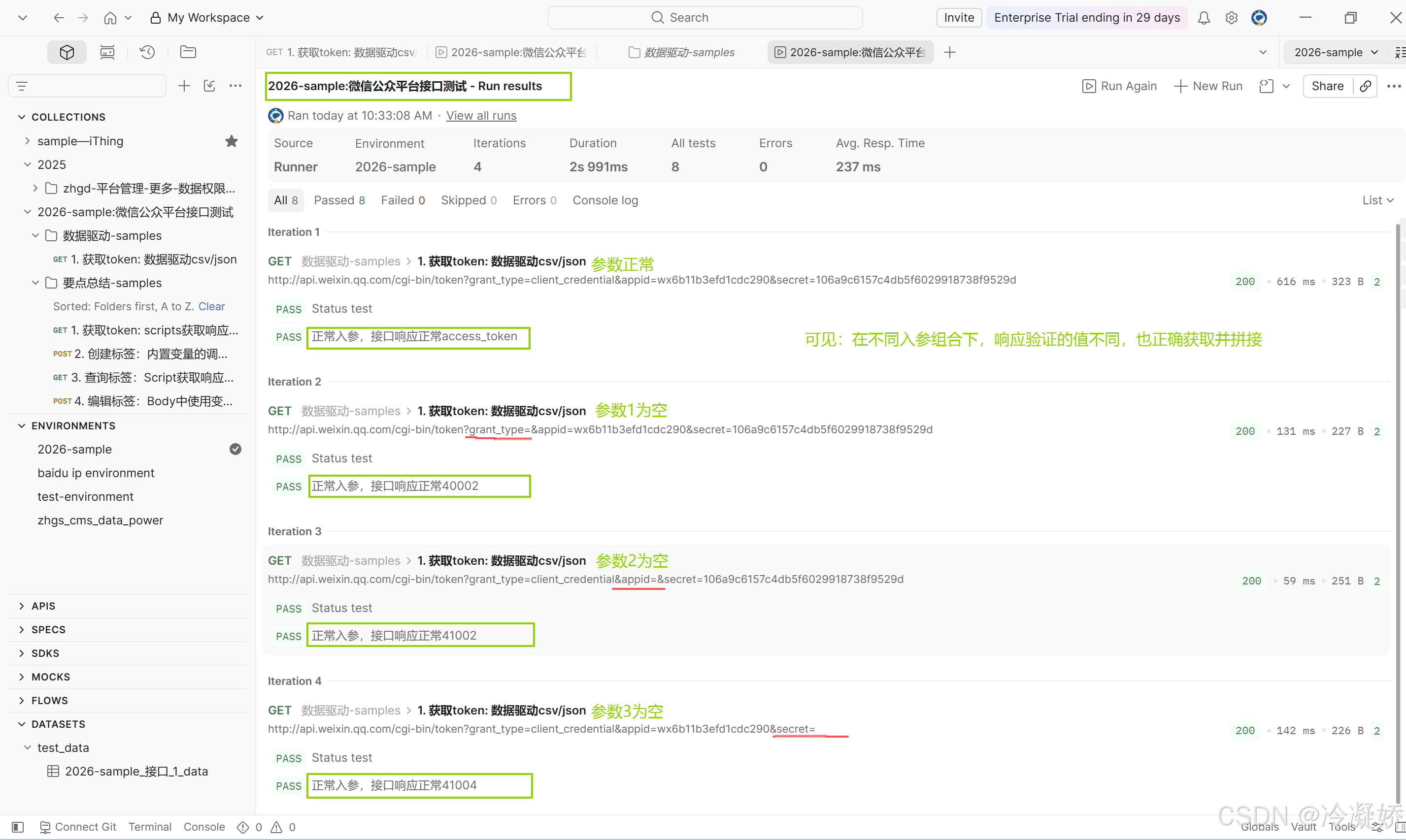Copy the share link icon

pyautogui.click(x=1366, y=86)
